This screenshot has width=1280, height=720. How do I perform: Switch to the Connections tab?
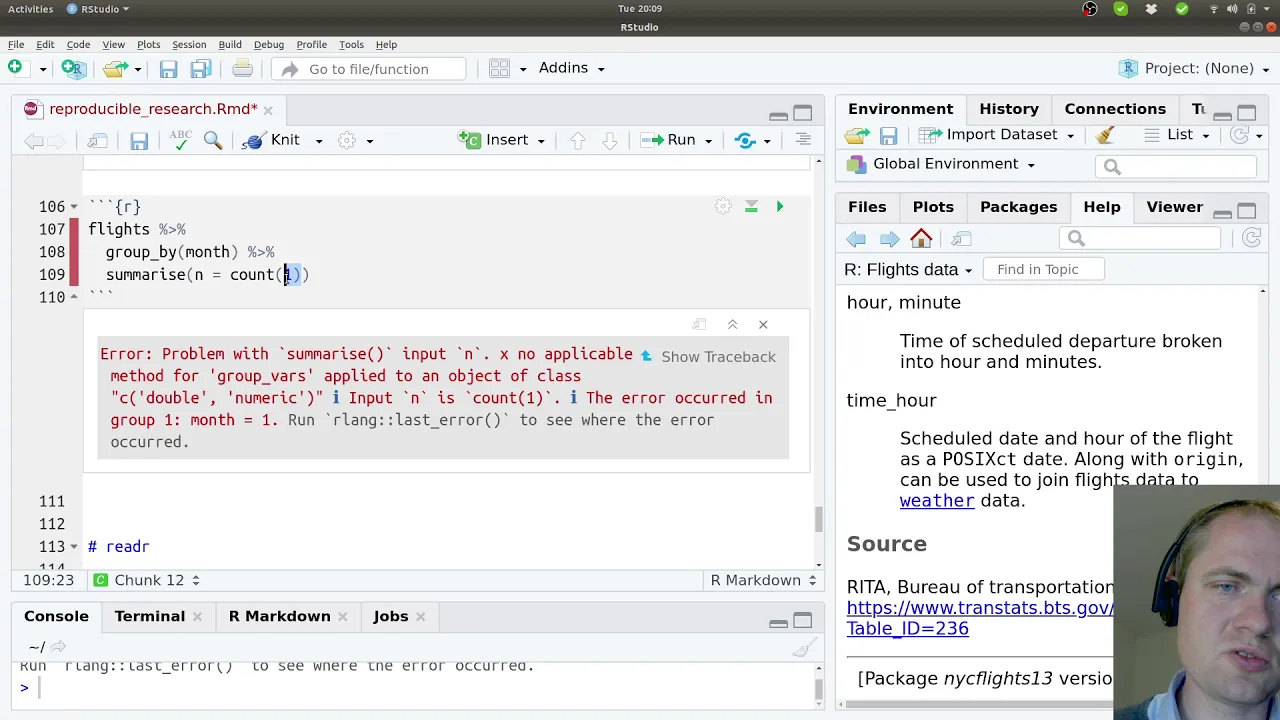(1115, 109)
